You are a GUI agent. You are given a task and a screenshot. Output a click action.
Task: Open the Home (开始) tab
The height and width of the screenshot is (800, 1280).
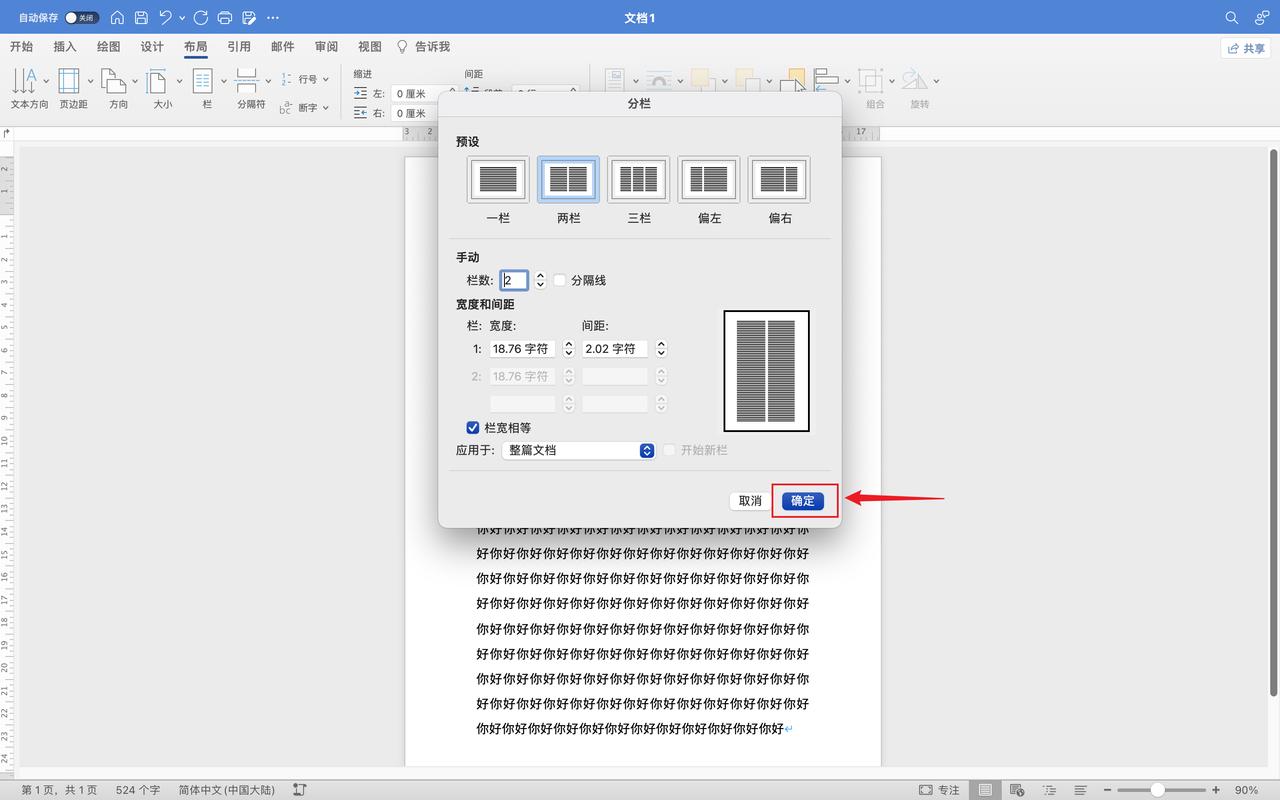click(21, 47)
